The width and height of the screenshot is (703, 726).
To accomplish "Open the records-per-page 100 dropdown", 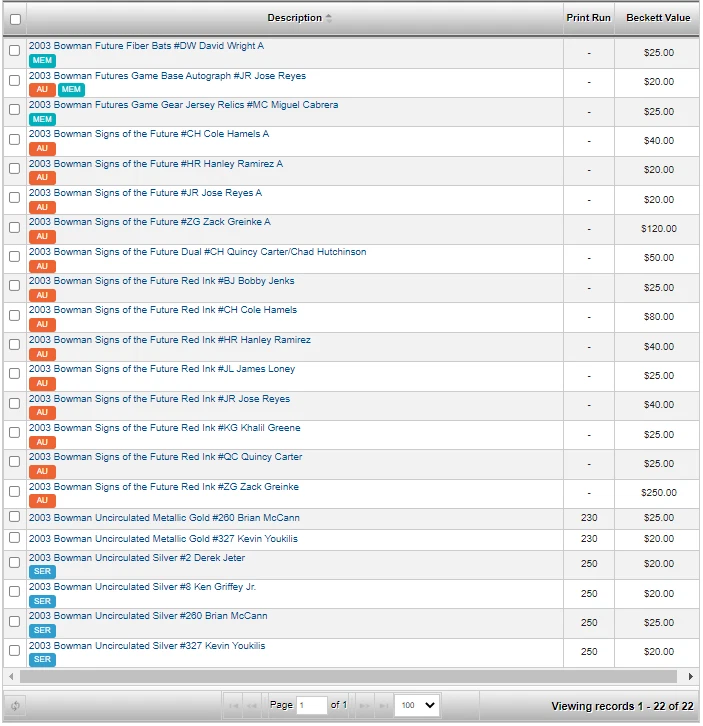I will (417, 705).
